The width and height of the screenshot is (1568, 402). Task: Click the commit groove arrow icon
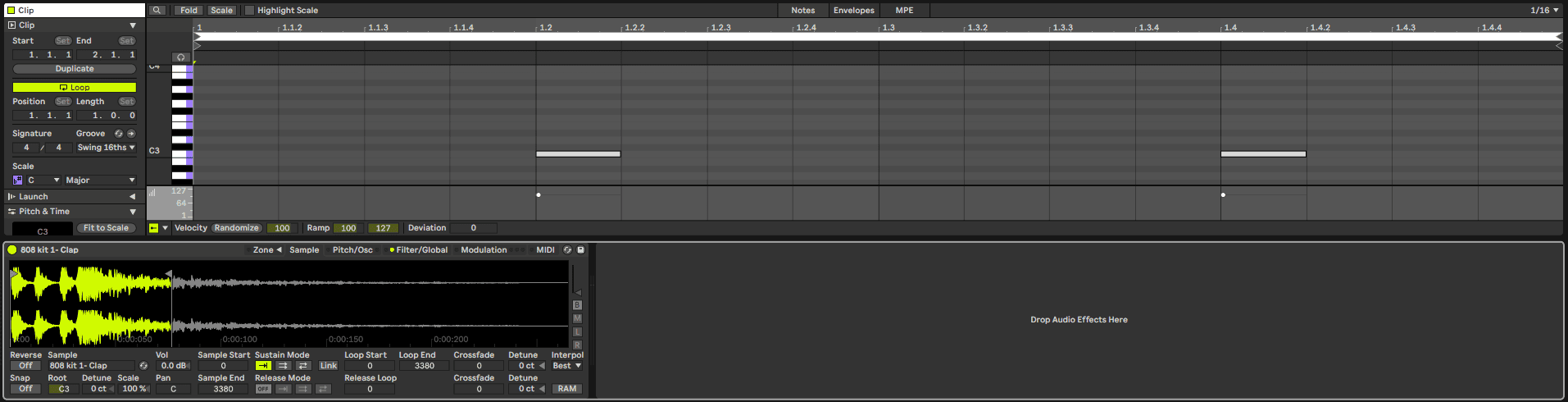click(131, 134)
